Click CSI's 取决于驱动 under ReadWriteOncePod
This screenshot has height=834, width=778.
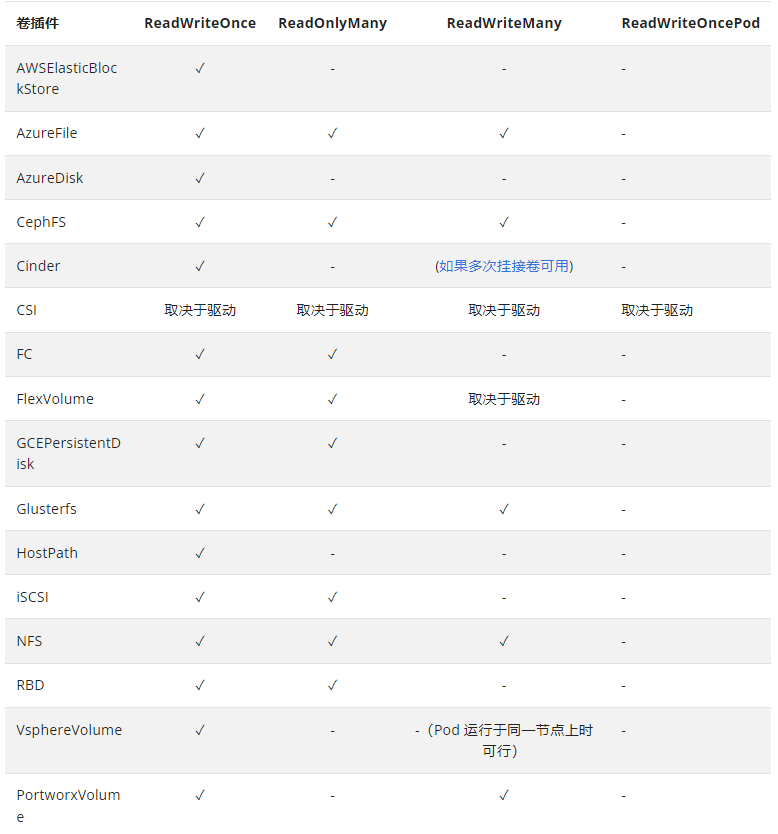pyautogui.click(x=657, y=310)
